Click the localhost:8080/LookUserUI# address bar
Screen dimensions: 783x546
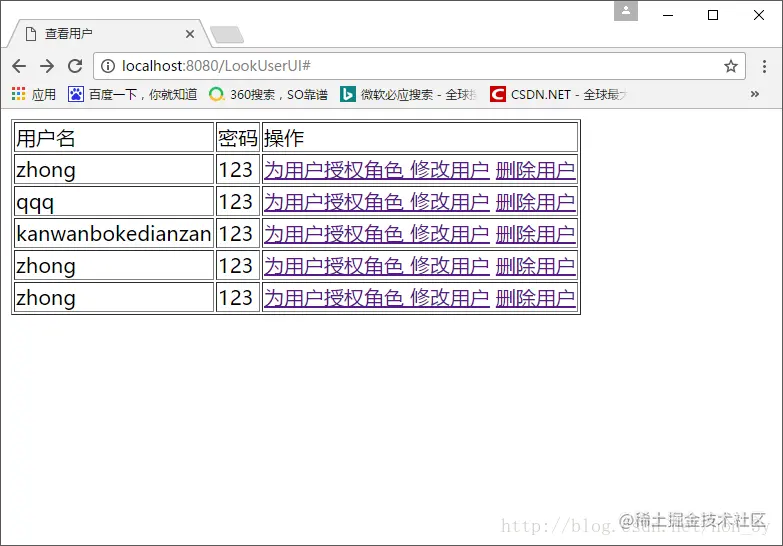click(418, 66)
